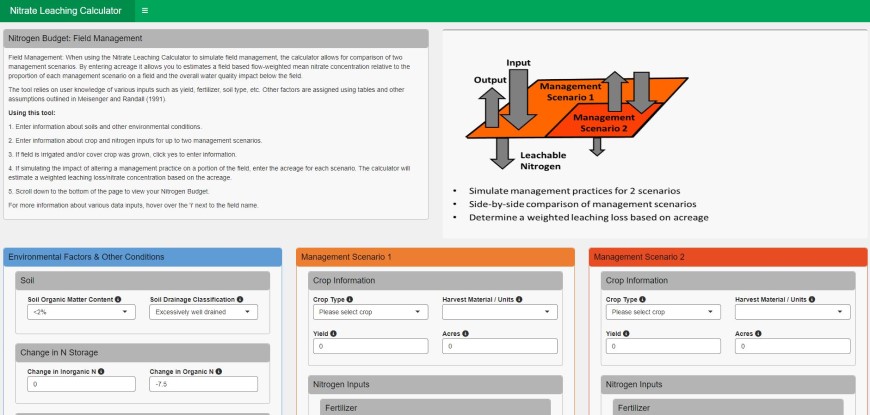Open Scenario 2 Harvest Material / Units dropdown
The width and height of the screenshot is (870, 415).
click(x=793, y=312)
